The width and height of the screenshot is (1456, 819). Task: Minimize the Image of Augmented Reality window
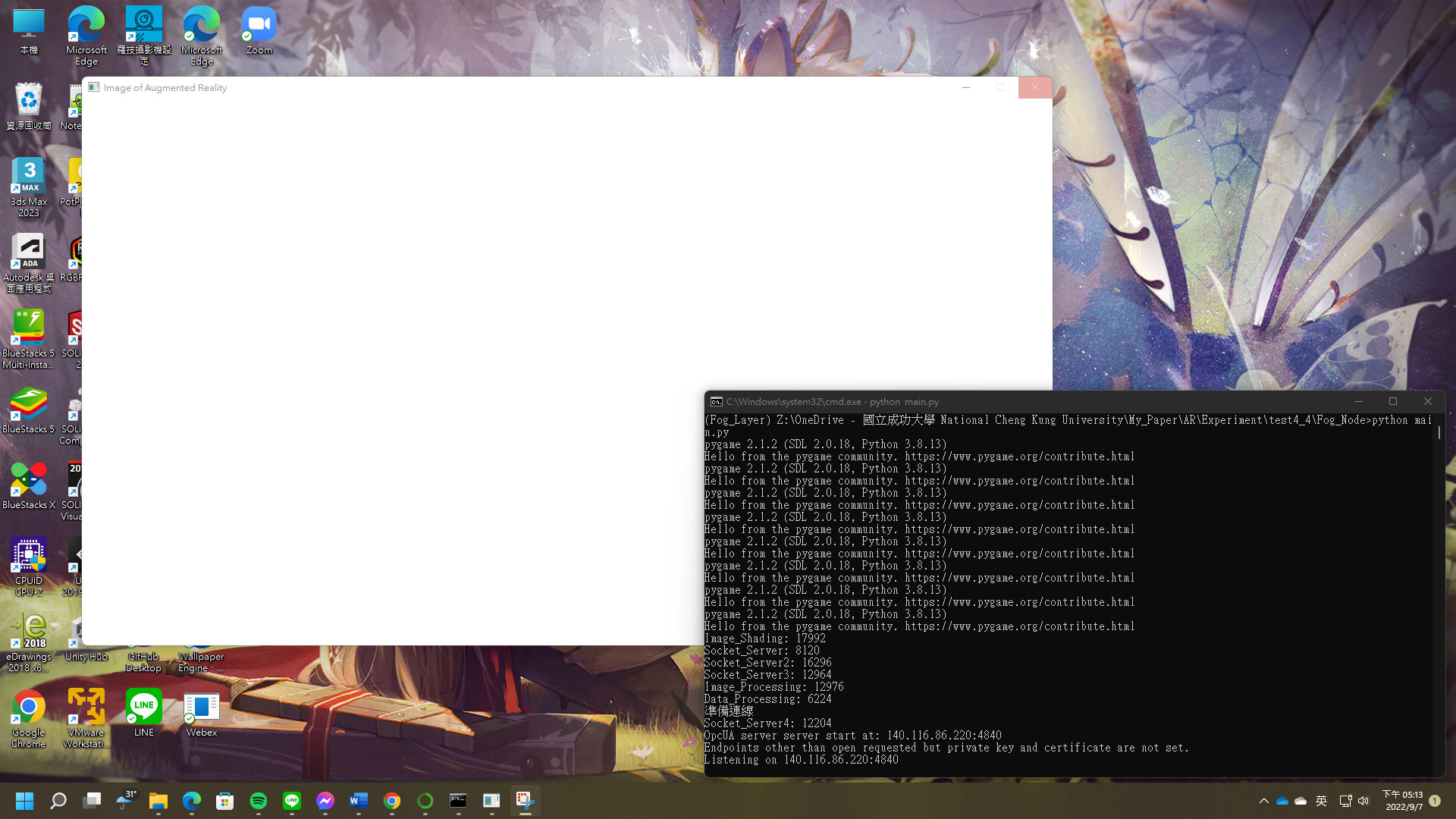coord(965,88)
